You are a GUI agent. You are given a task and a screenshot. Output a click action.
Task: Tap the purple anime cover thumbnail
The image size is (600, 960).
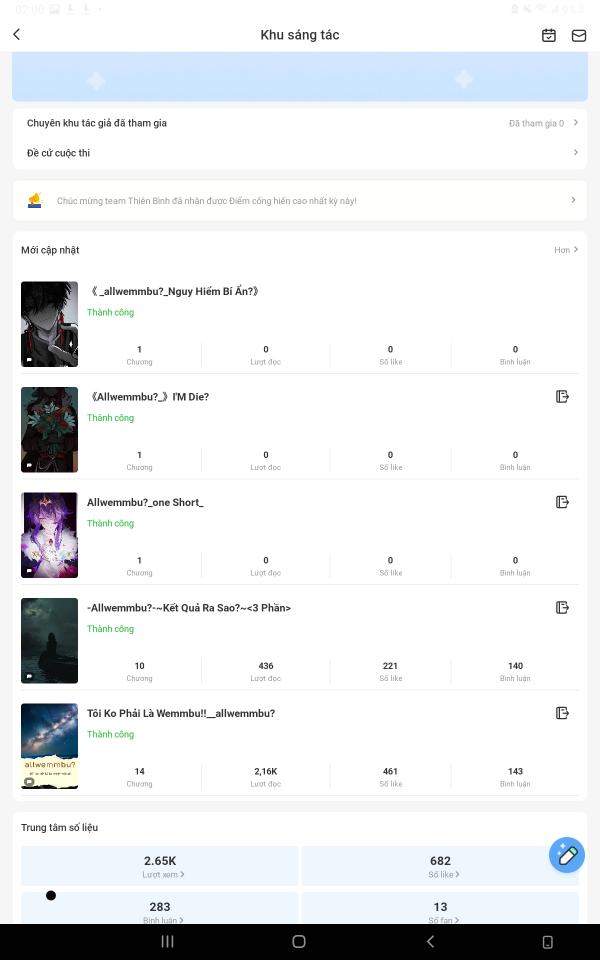click(x=49, y=534)
